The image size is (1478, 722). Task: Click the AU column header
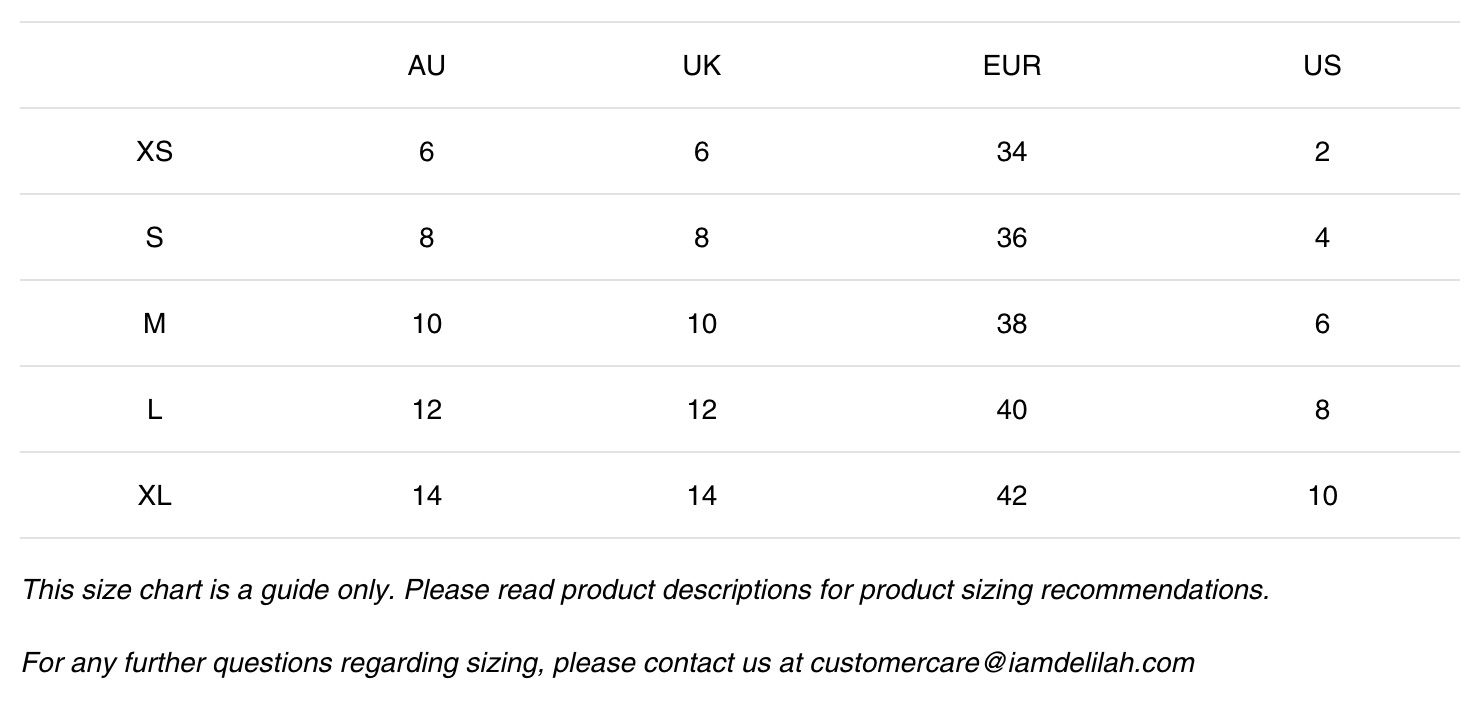(426, 66)
